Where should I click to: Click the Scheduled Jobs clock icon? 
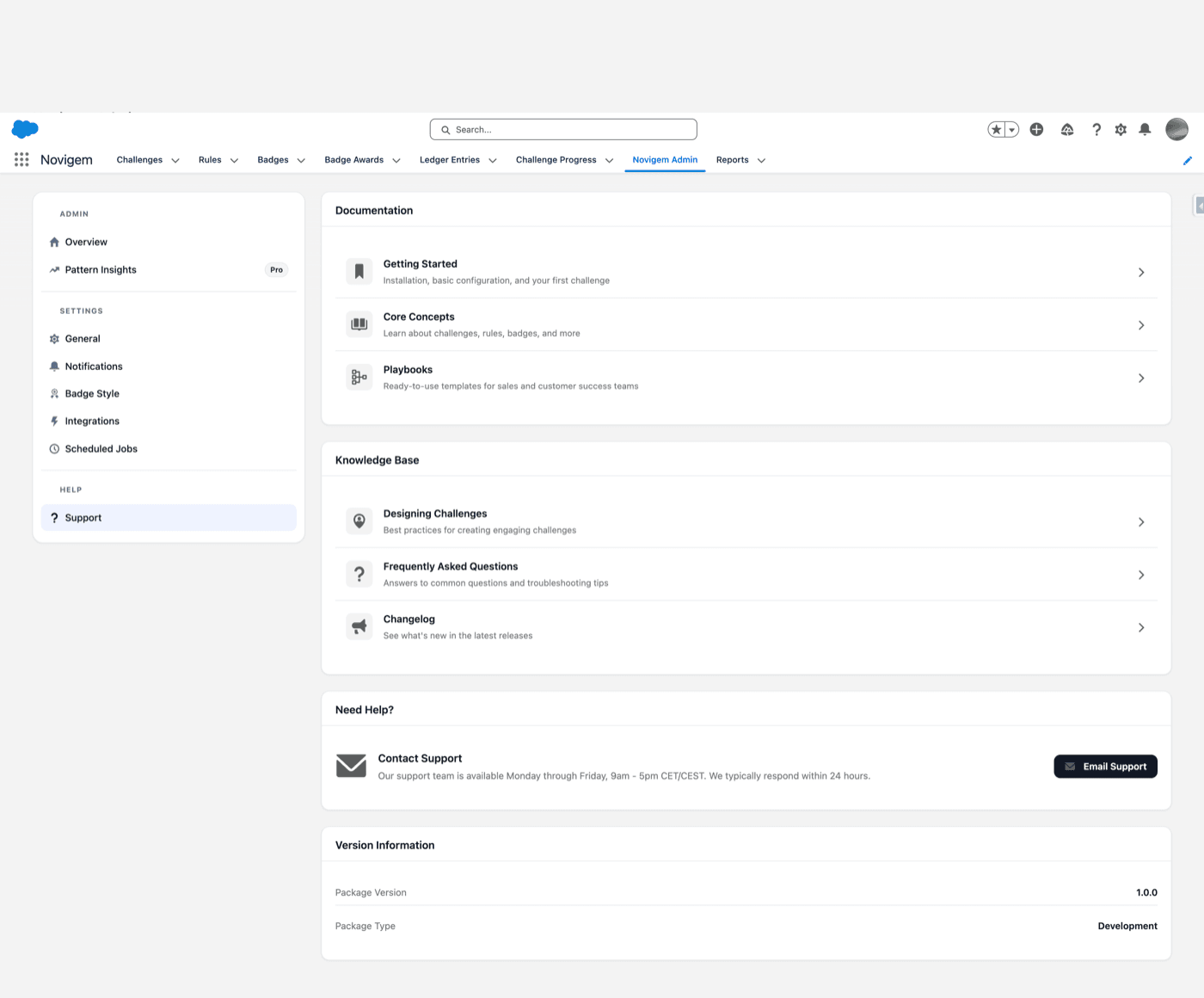click(x=54, y=449)
